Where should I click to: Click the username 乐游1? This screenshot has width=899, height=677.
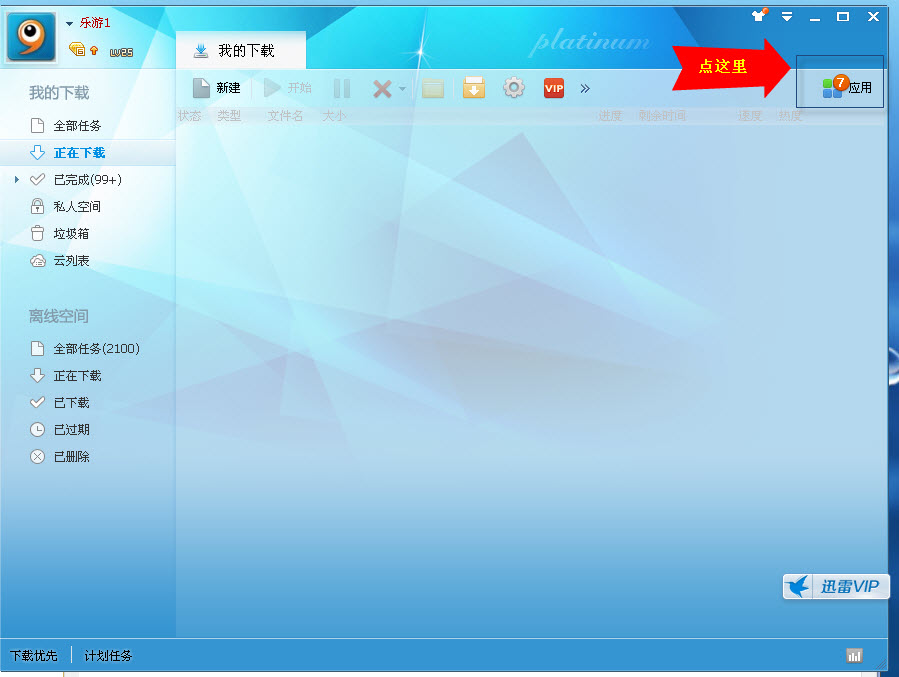point(95,23)
